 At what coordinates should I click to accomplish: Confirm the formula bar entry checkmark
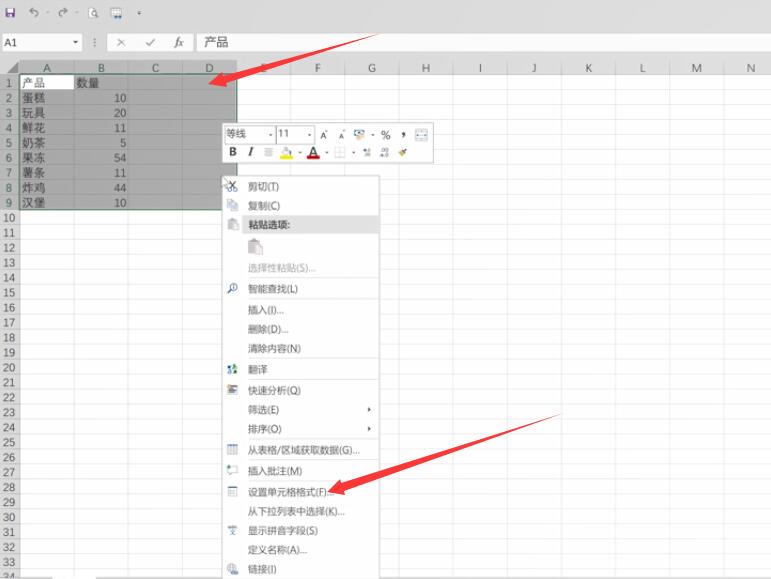click(150, 43)
